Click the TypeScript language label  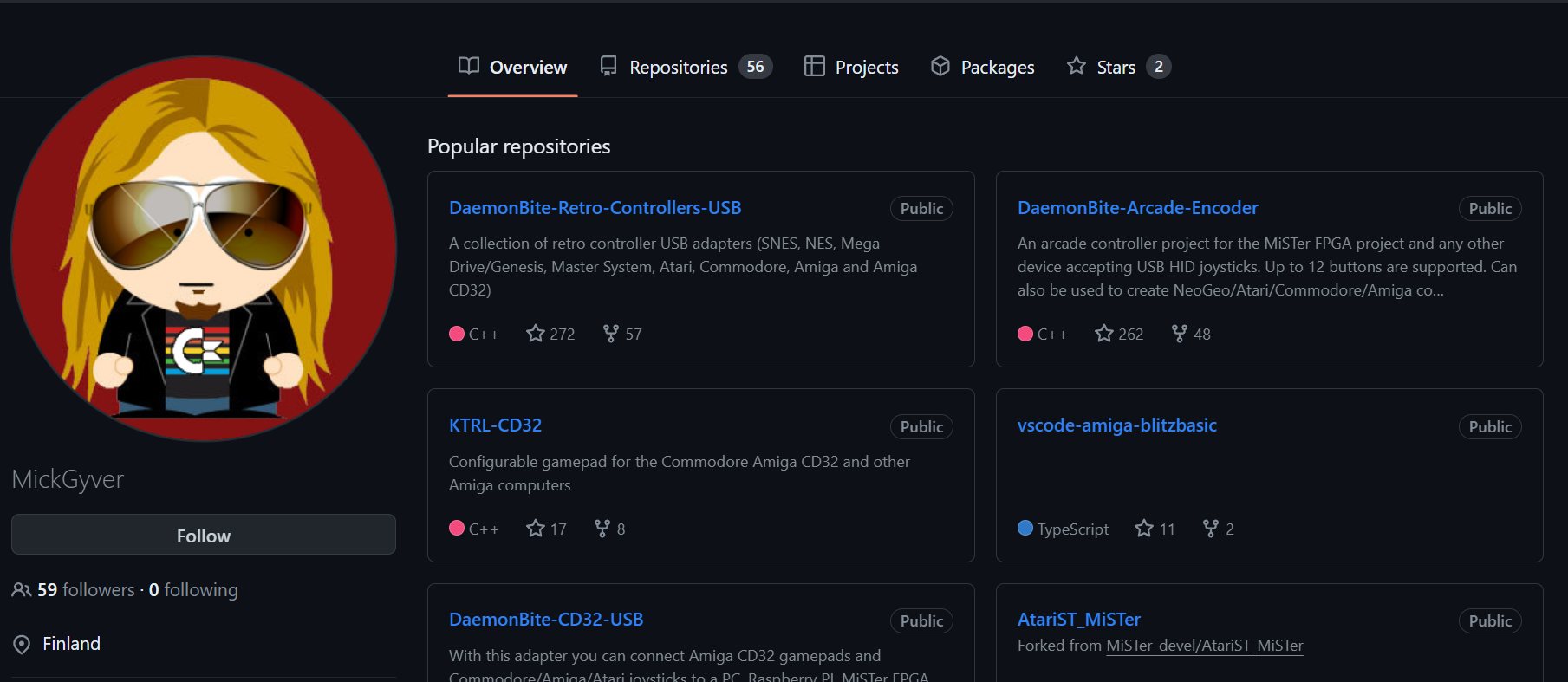1073,529
